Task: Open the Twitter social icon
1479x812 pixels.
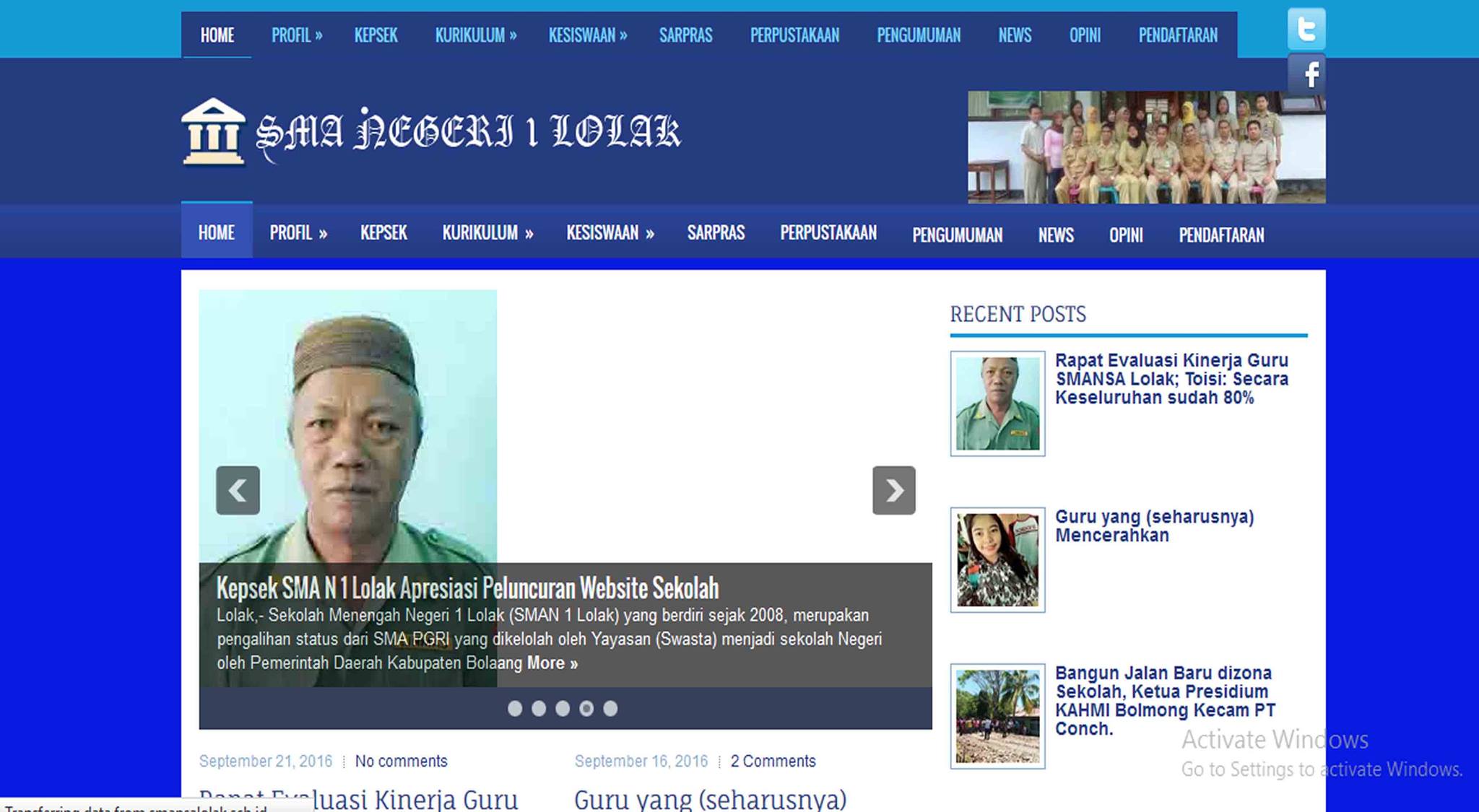Action: pyautogui.click(x=1306, y=29)
